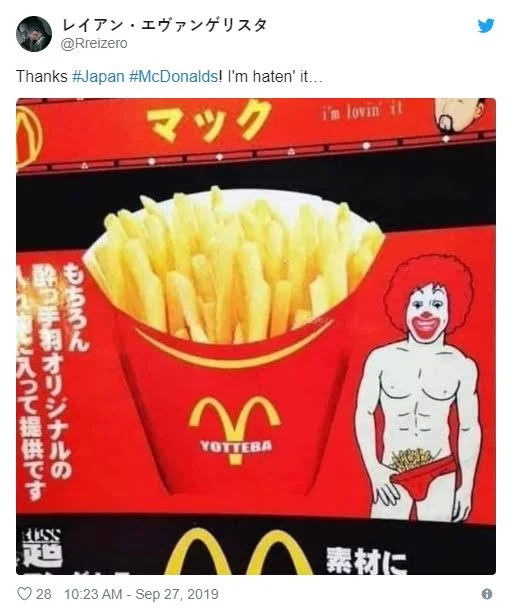Viewport: 515px width, 612px height.
Task: Click the Twitter bird logo
Action: (486, 26)
